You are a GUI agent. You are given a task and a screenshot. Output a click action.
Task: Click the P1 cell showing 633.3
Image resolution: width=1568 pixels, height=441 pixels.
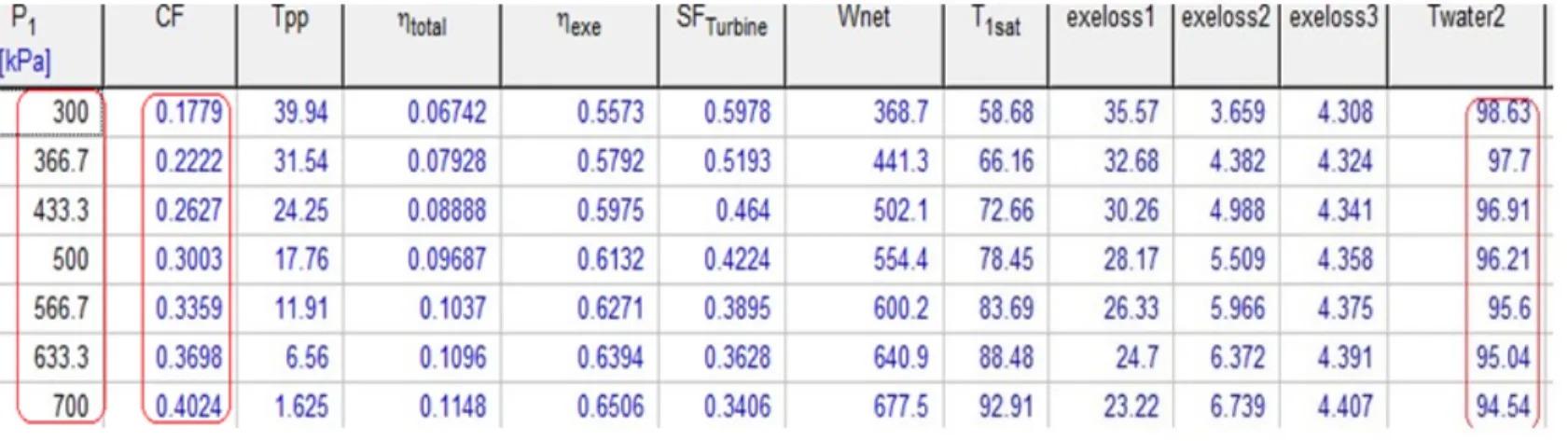point(50,357)
